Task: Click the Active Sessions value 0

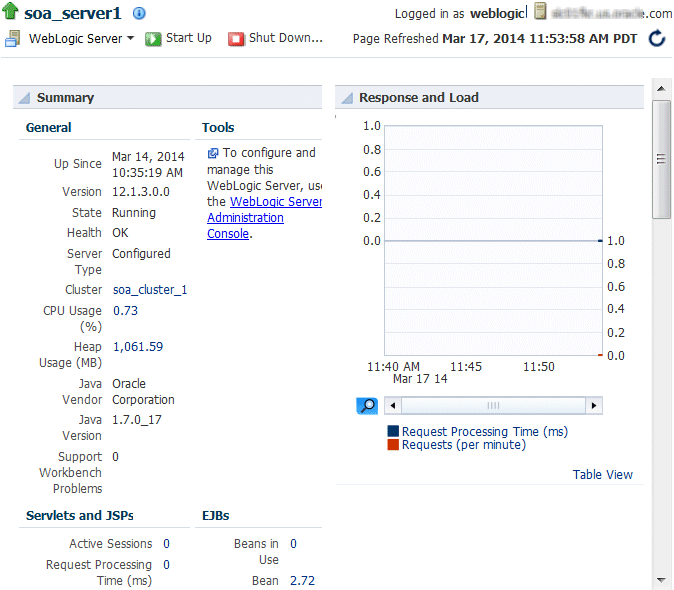Action: pyautogui.click(x=166, y=544)
